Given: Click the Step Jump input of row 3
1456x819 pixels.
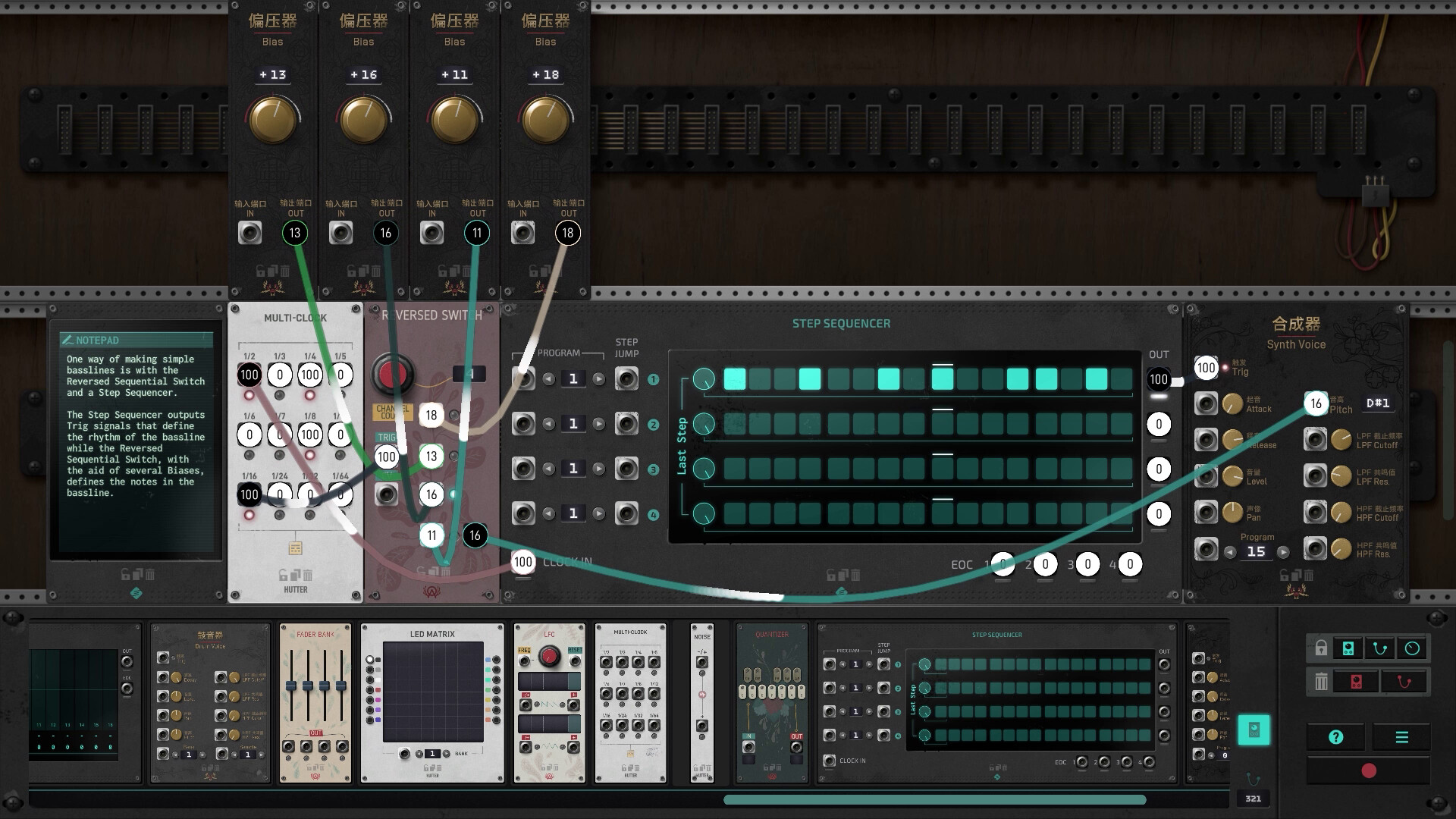Looking at the screenshot, I should [x=627, y=469].
